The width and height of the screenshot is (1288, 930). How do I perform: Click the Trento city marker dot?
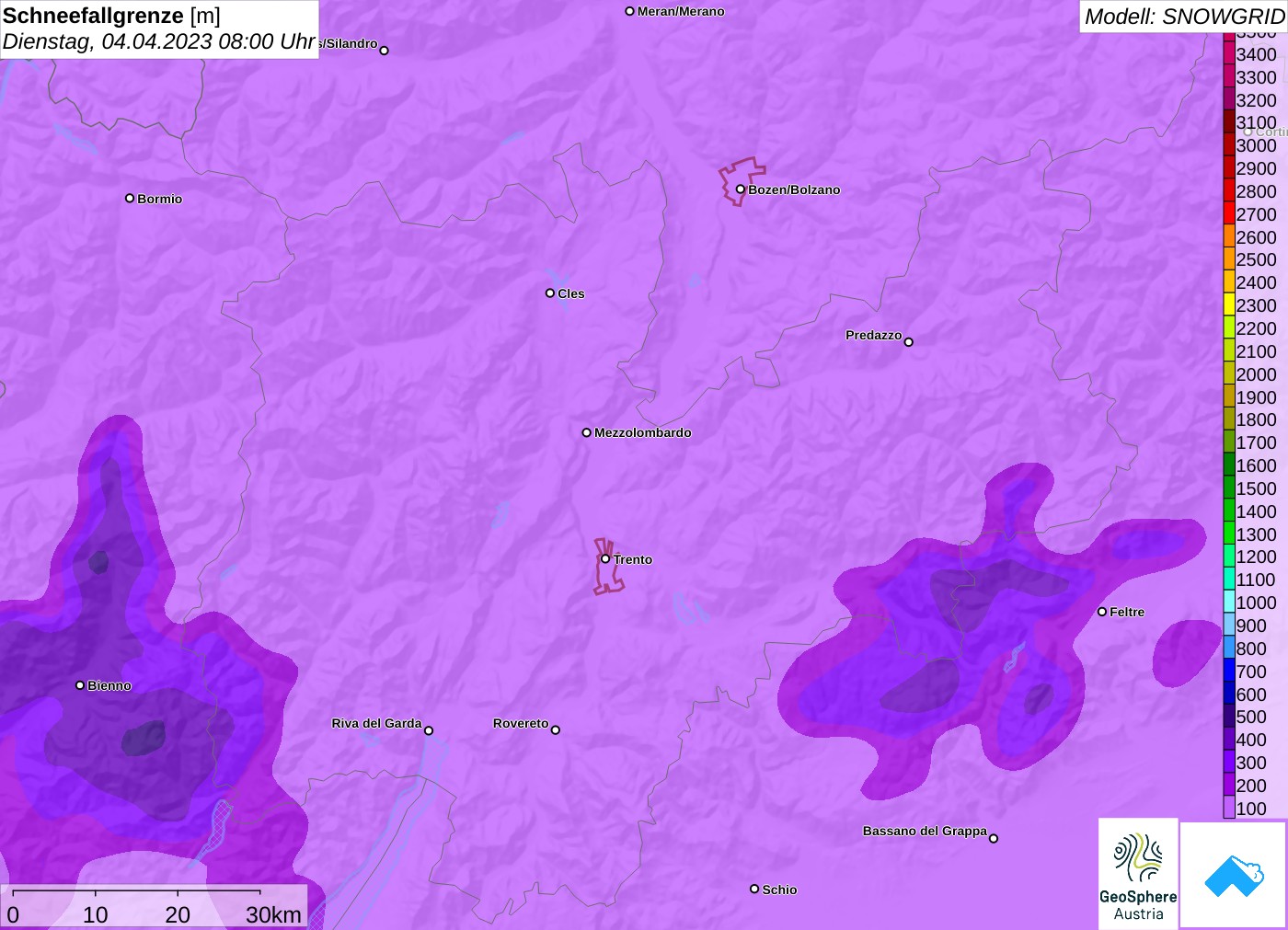coord(605,558)
